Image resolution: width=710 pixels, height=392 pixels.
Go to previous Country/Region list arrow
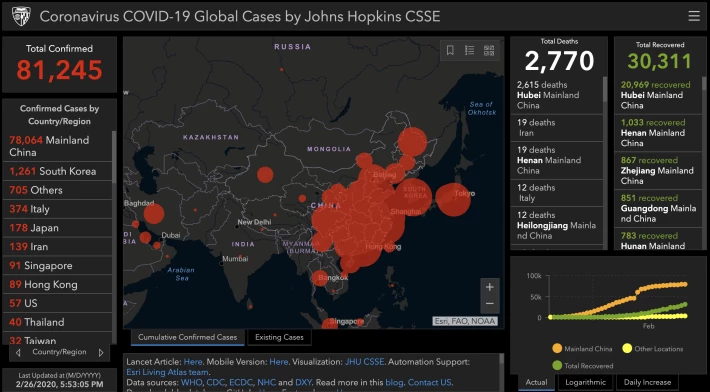point(18,353)
